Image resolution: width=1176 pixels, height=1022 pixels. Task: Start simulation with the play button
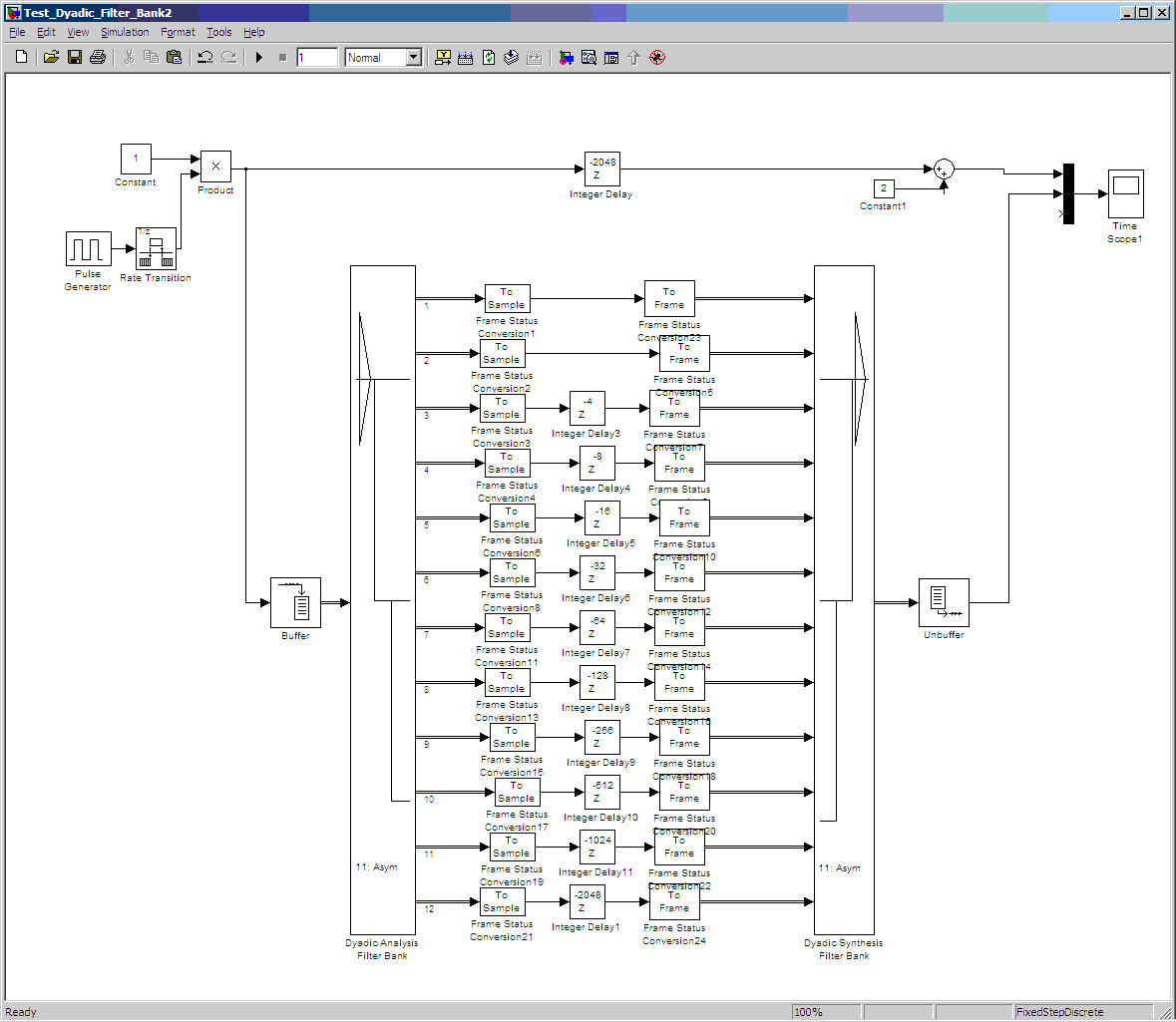click(x=259, y=58)
